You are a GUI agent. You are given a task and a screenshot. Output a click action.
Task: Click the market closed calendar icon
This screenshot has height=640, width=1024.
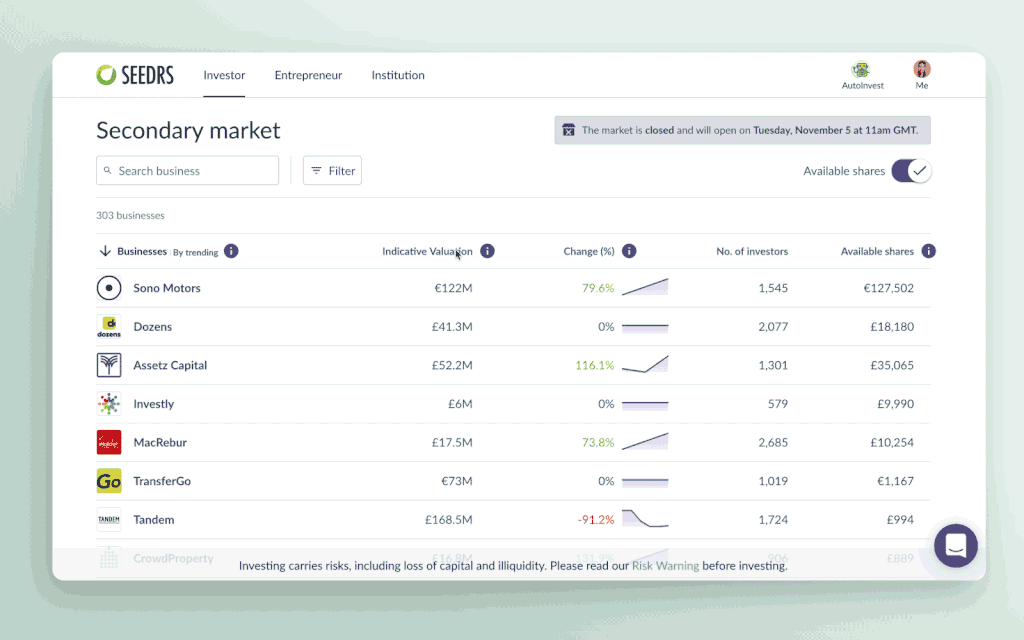569,130
